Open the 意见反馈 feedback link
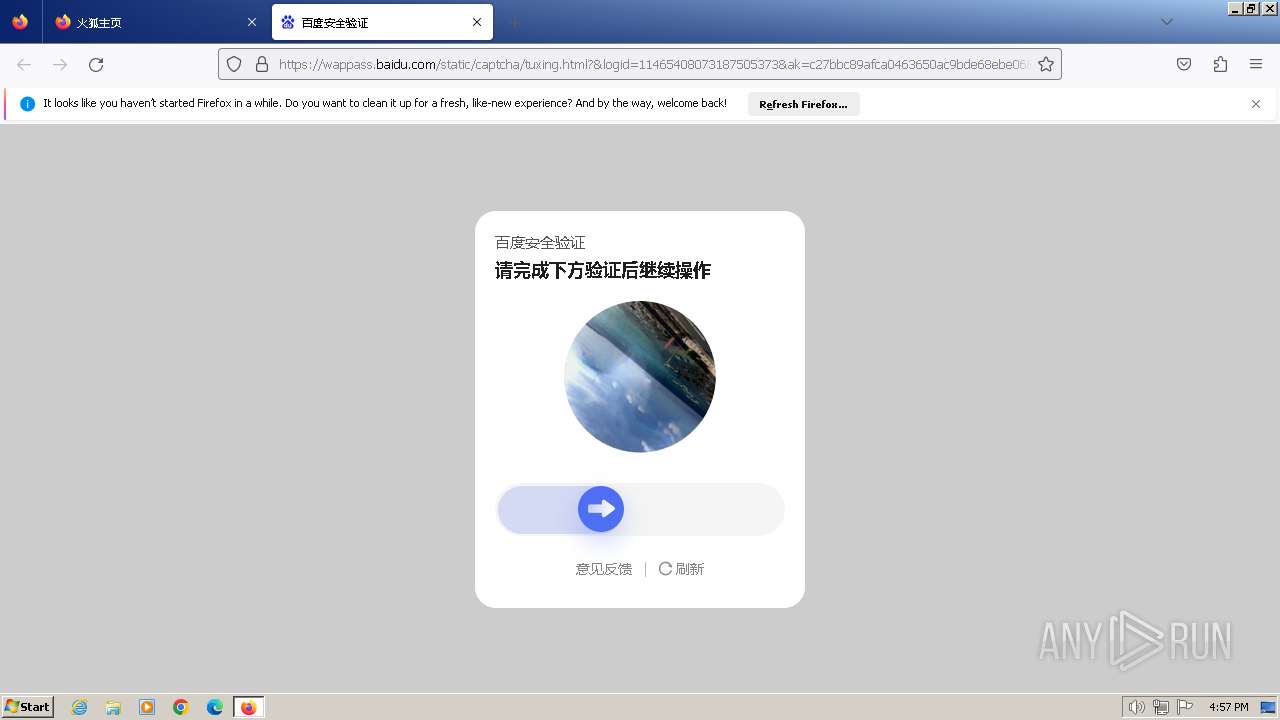Viewport: 1280px width, 720px height. [x=604, y=569]
